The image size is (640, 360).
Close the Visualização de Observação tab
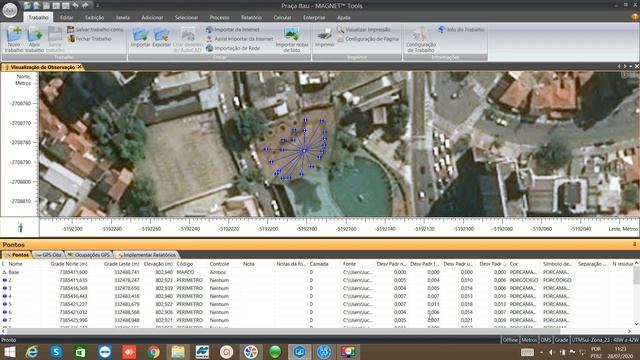click(x=80, y=67)
